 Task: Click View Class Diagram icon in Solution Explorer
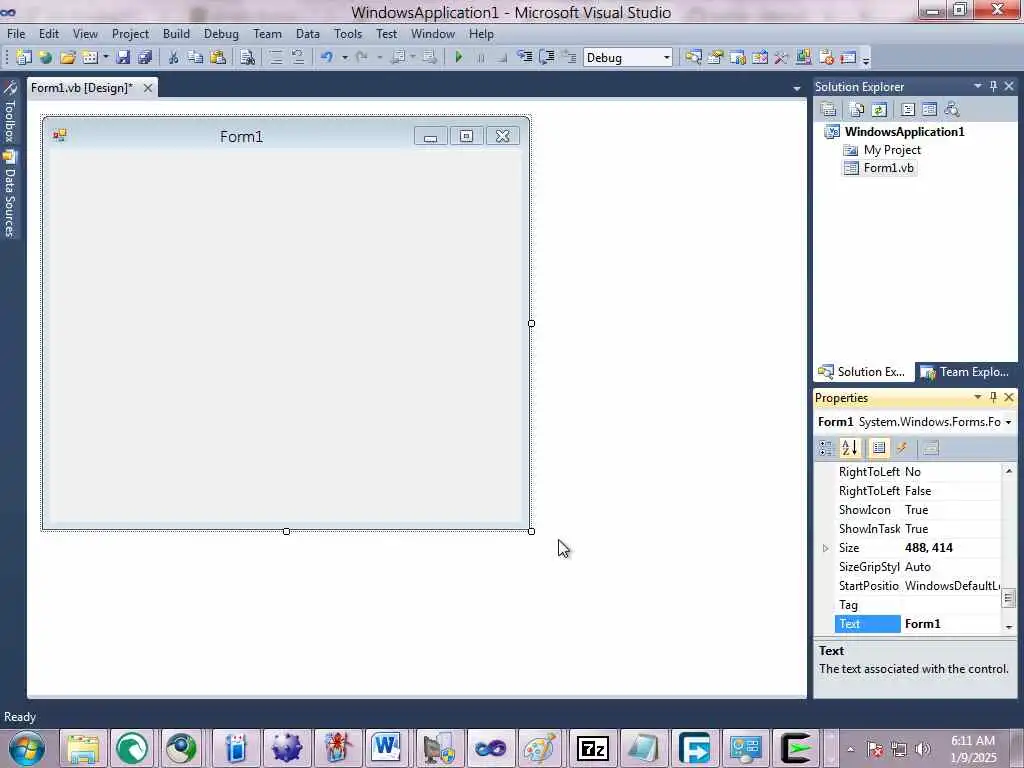952,109
